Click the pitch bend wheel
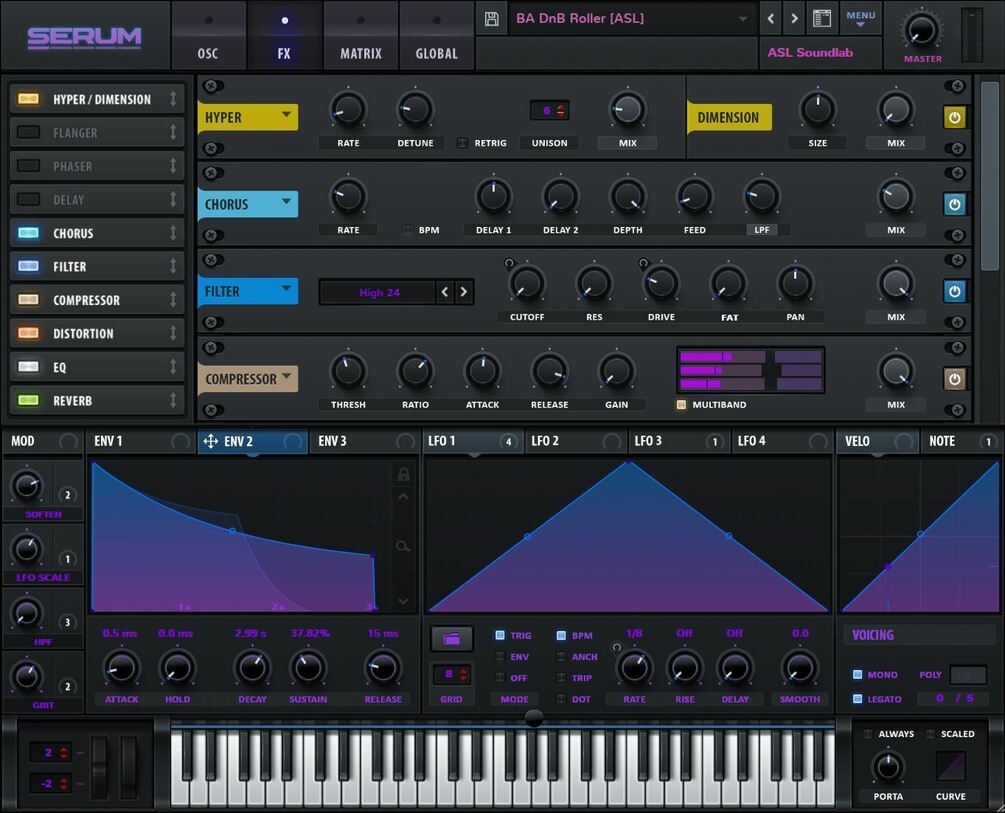The image size is (1005, 813). point(99,767)
